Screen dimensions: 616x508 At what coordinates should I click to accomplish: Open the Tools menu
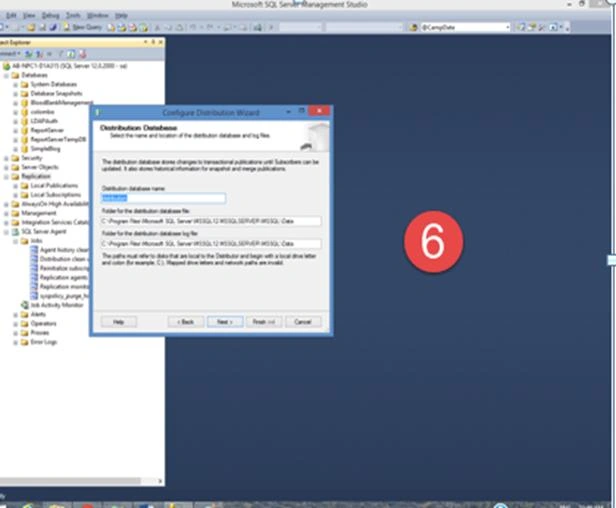coord(73,15)
